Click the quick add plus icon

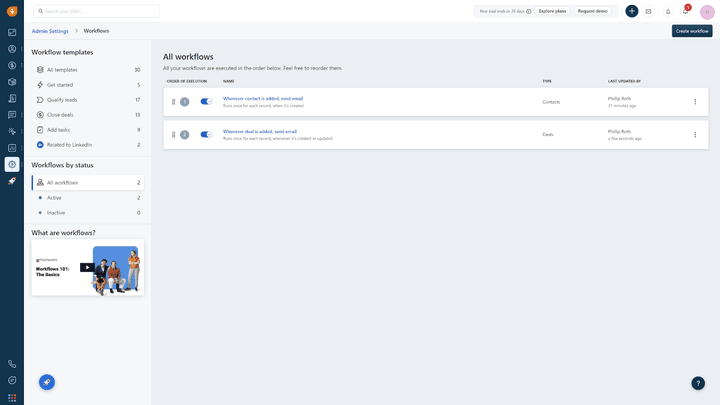click(632, 11)
